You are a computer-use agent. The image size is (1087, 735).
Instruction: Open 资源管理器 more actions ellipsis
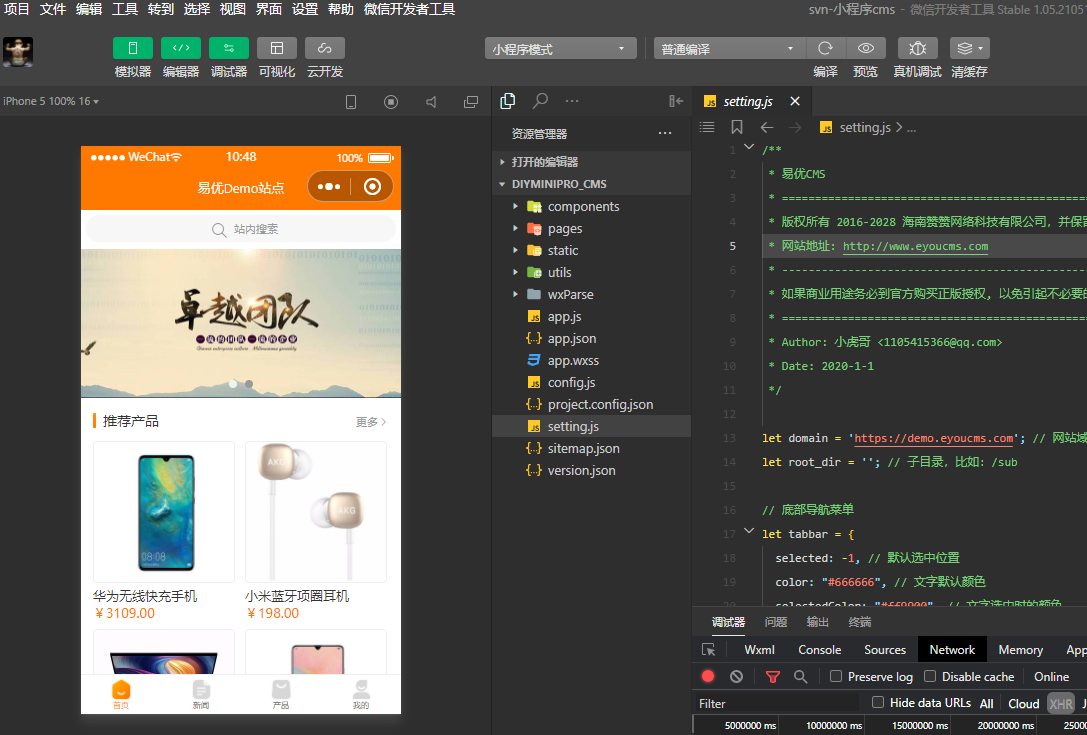click(665, 133)
